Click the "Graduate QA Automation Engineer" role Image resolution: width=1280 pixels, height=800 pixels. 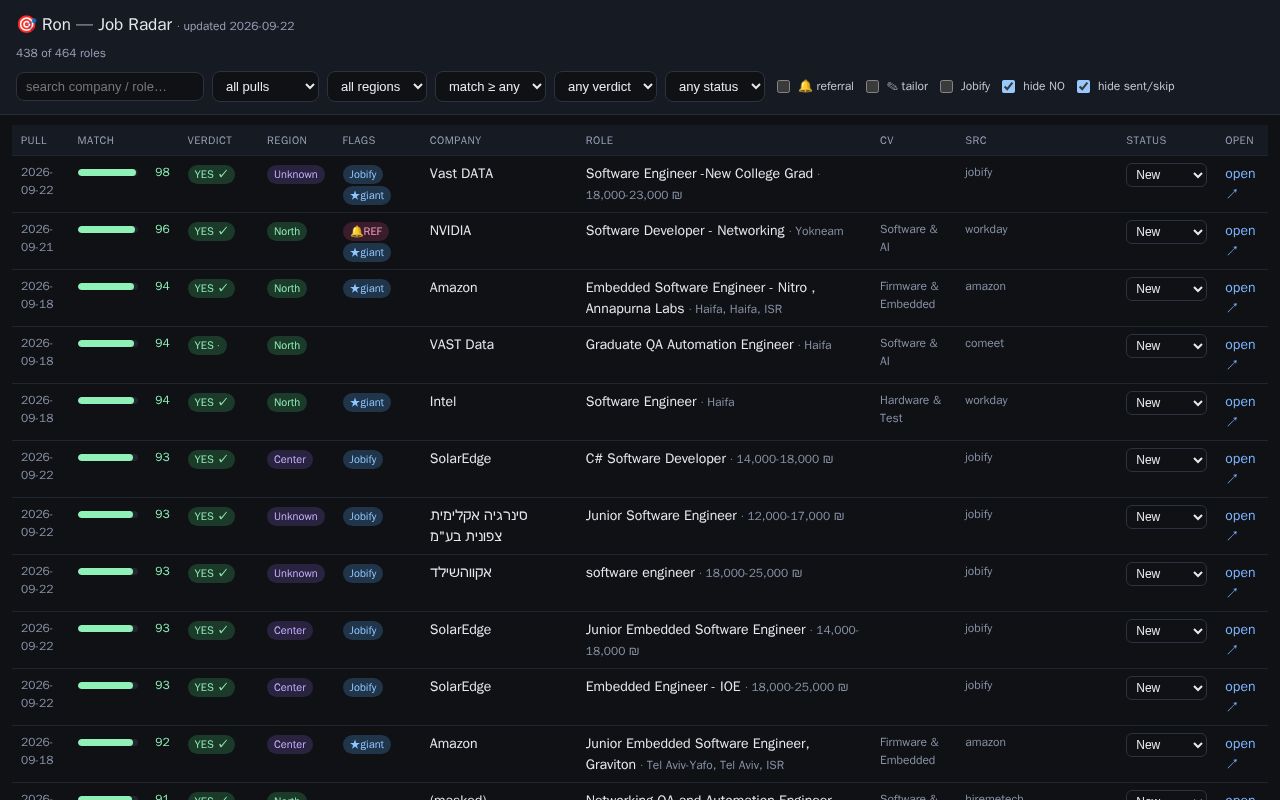click(690, 345)
